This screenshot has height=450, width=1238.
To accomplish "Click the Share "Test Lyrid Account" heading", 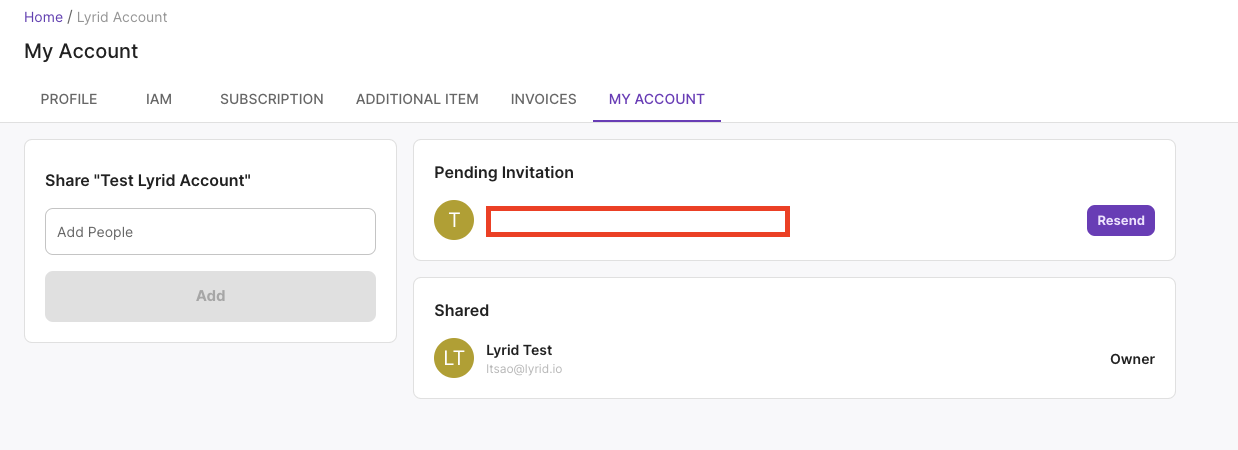I will pos(148,180).
